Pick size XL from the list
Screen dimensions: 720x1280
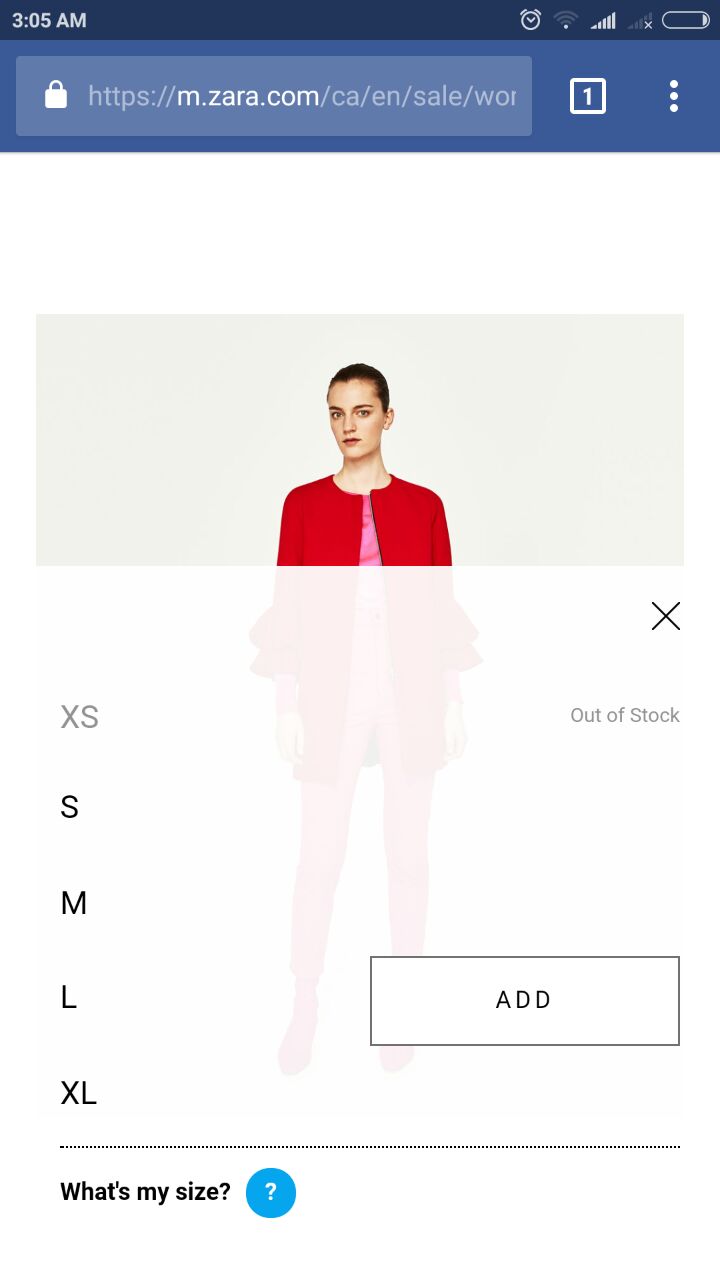(79, 1093)
